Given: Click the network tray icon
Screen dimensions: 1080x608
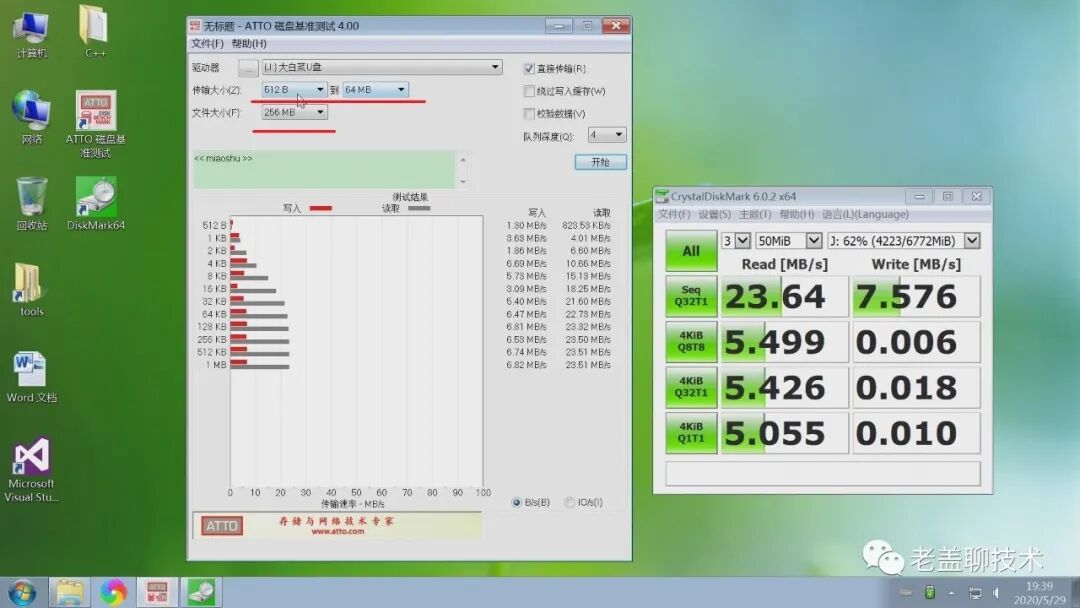Looking at the screenshot, I should pos(975,593).
